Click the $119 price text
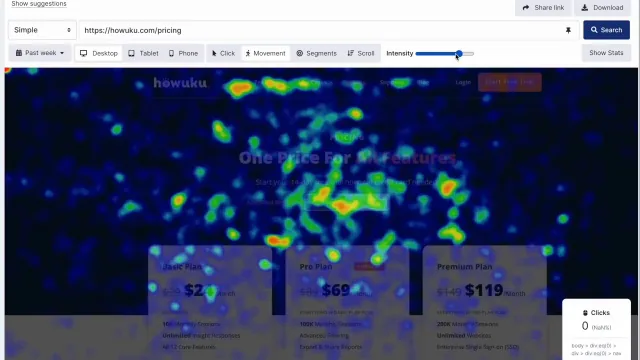The height and width of the screenshot is (360, 640). [x=484, y=290]
